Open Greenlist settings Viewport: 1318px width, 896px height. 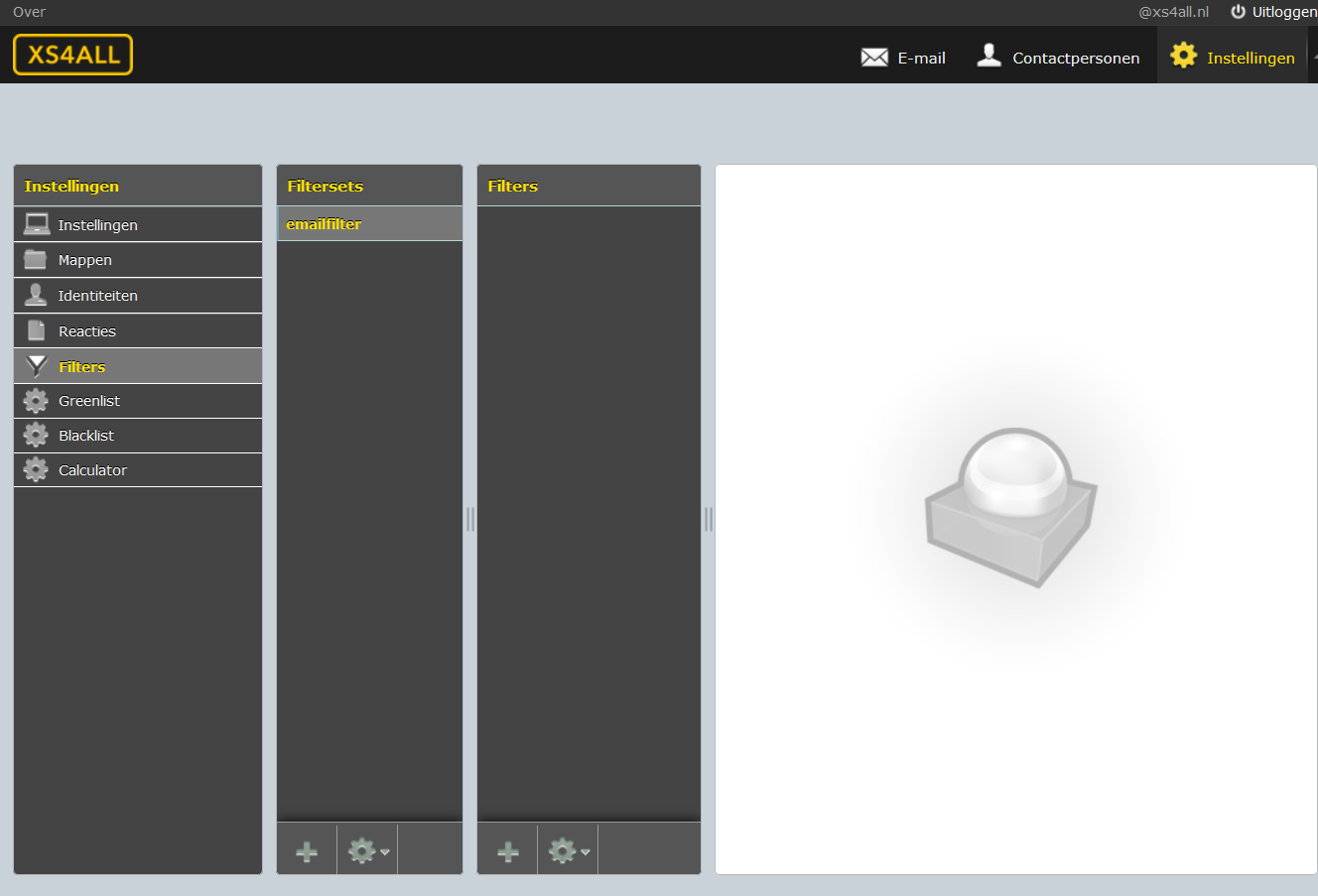click(138, 401)
